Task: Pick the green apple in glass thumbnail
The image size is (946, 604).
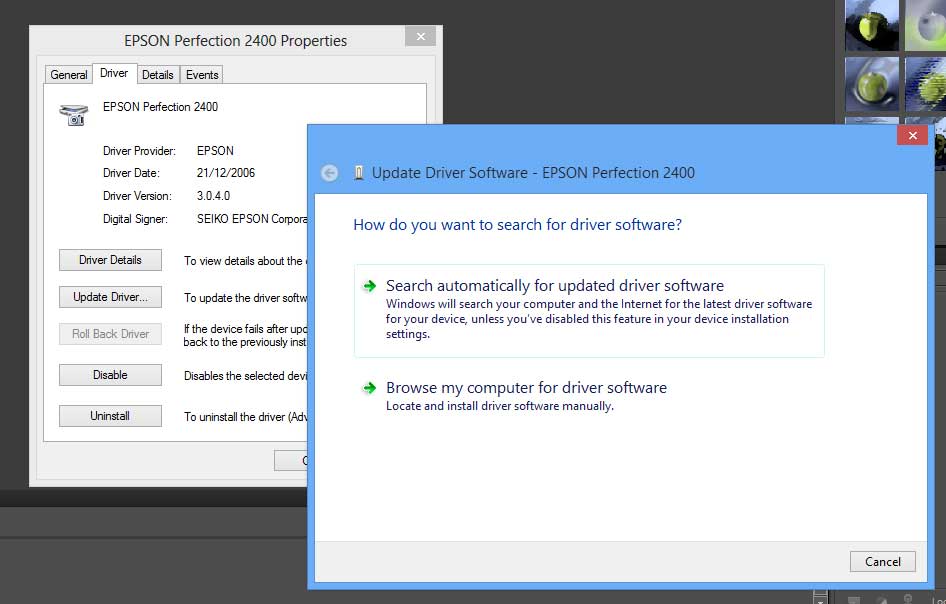Action: click(x=871, y=84)
